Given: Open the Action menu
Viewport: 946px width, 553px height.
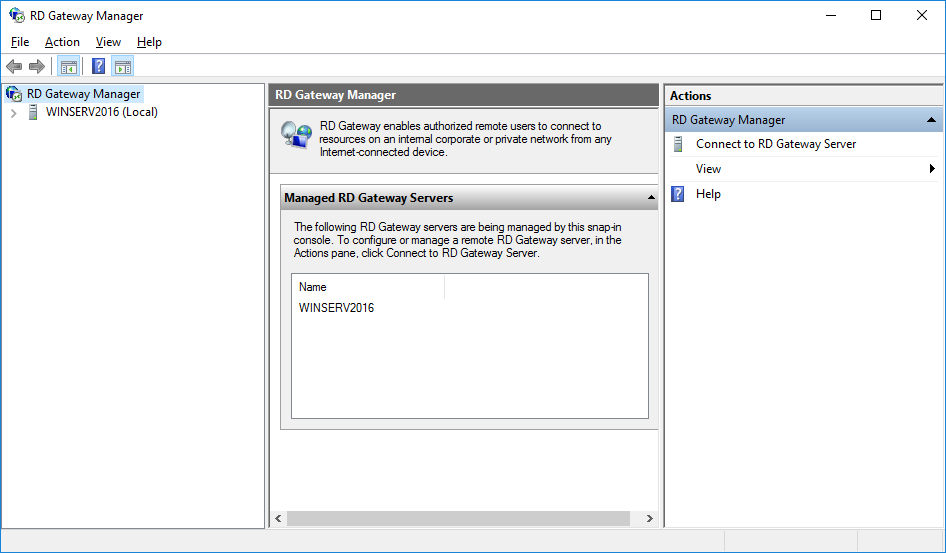Looking at the screenshot, I should [x=62, y=42].
